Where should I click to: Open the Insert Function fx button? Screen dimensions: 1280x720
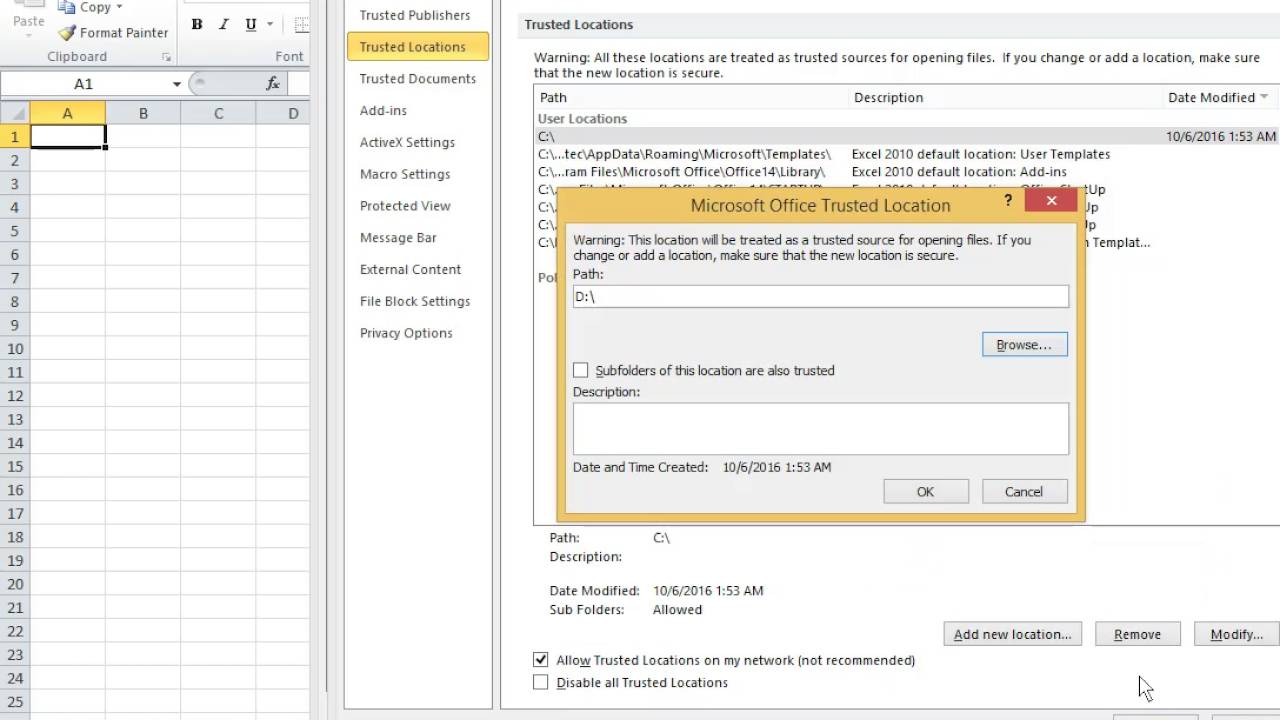[x=272, y=84]
